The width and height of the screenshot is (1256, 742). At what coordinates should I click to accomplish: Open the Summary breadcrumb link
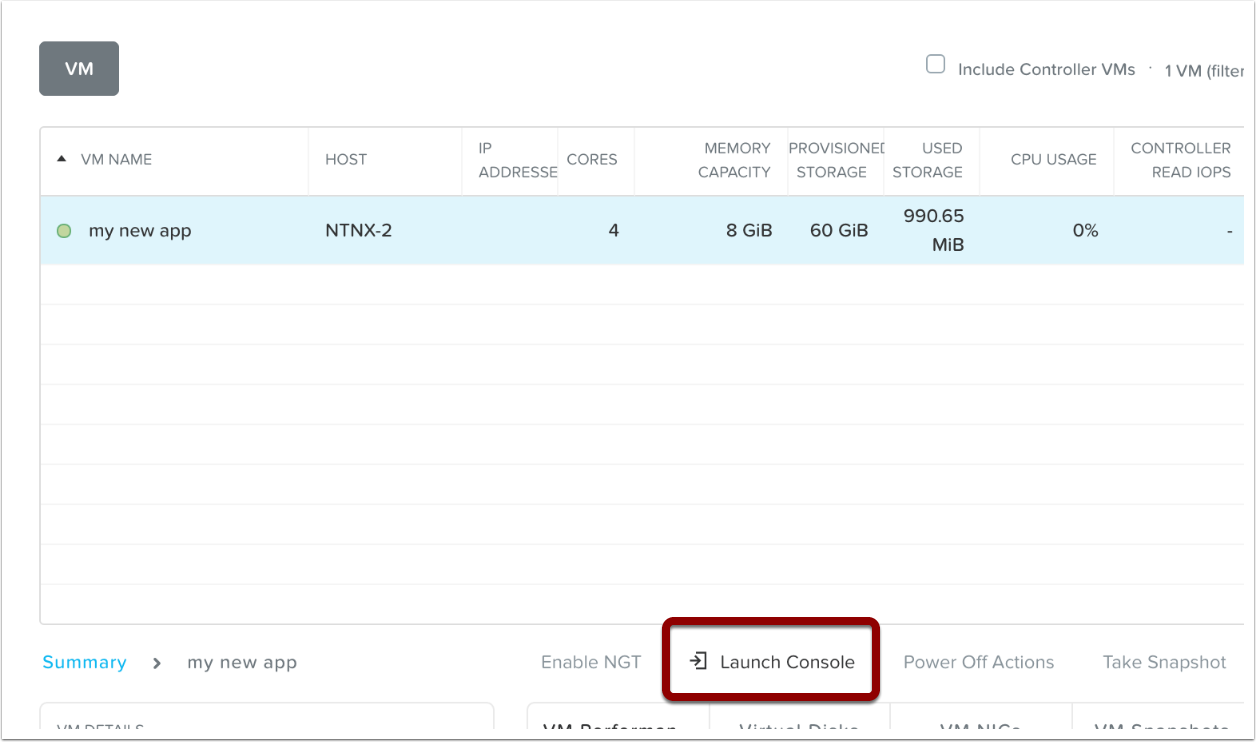click(84, 662)
